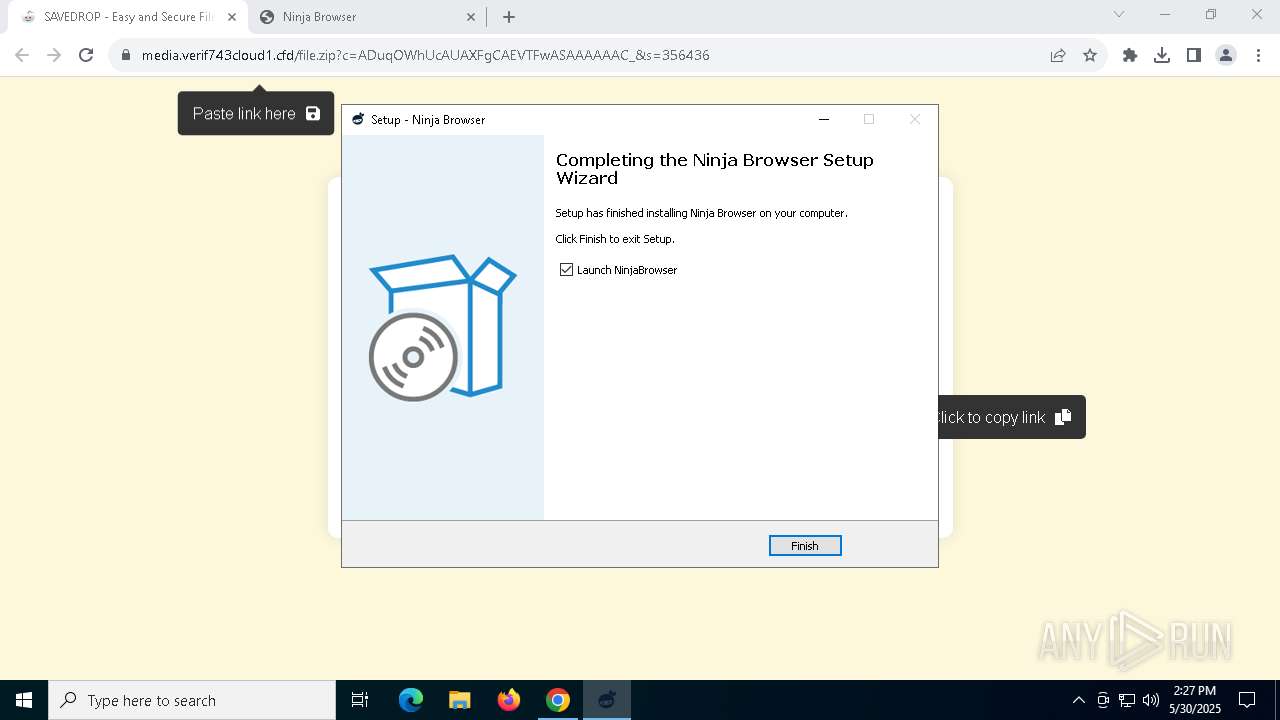Launch Firefox from taskbar

click(x=509, y=700)
